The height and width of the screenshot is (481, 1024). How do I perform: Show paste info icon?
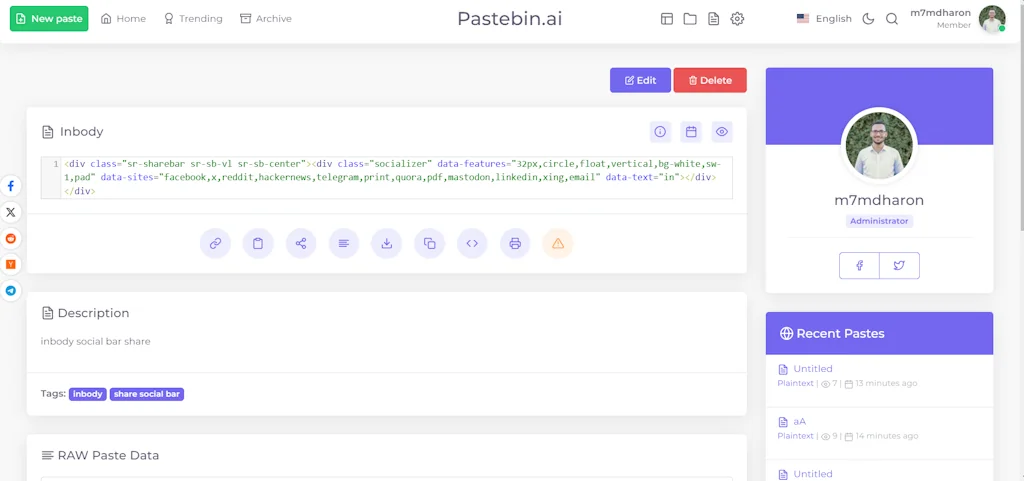(660, 132)
